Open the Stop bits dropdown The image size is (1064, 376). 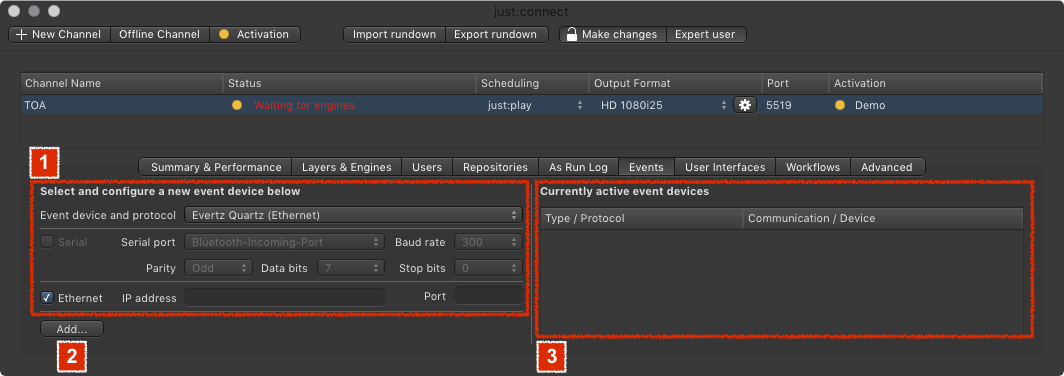(488, 268)
